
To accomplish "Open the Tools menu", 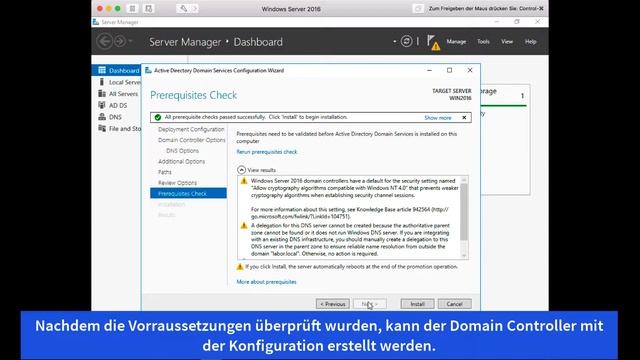I will point(483,42).
